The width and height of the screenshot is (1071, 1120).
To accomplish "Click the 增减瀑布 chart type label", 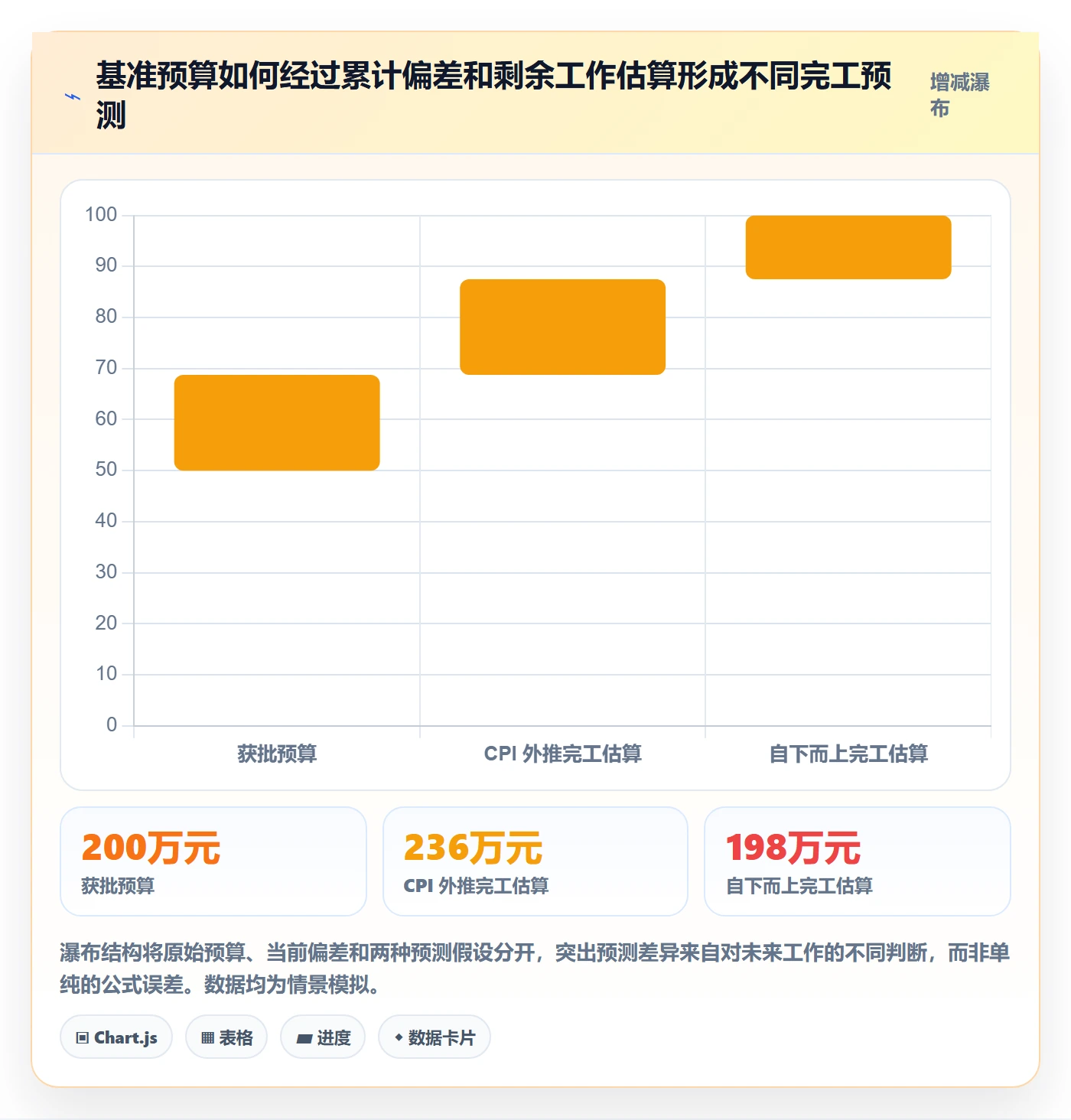I will point(960,95).
